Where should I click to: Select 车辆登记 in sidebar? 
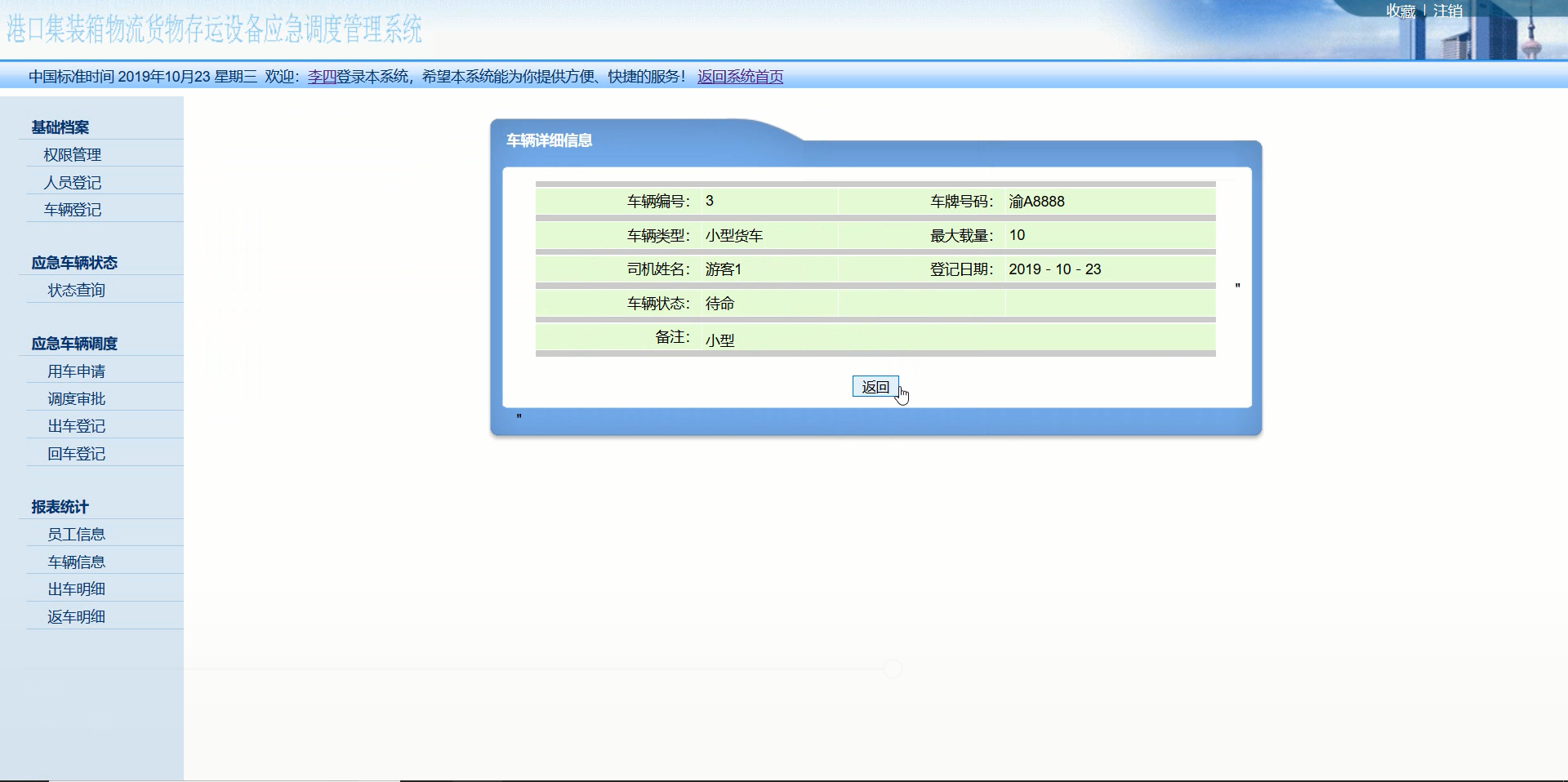[73, 210]
